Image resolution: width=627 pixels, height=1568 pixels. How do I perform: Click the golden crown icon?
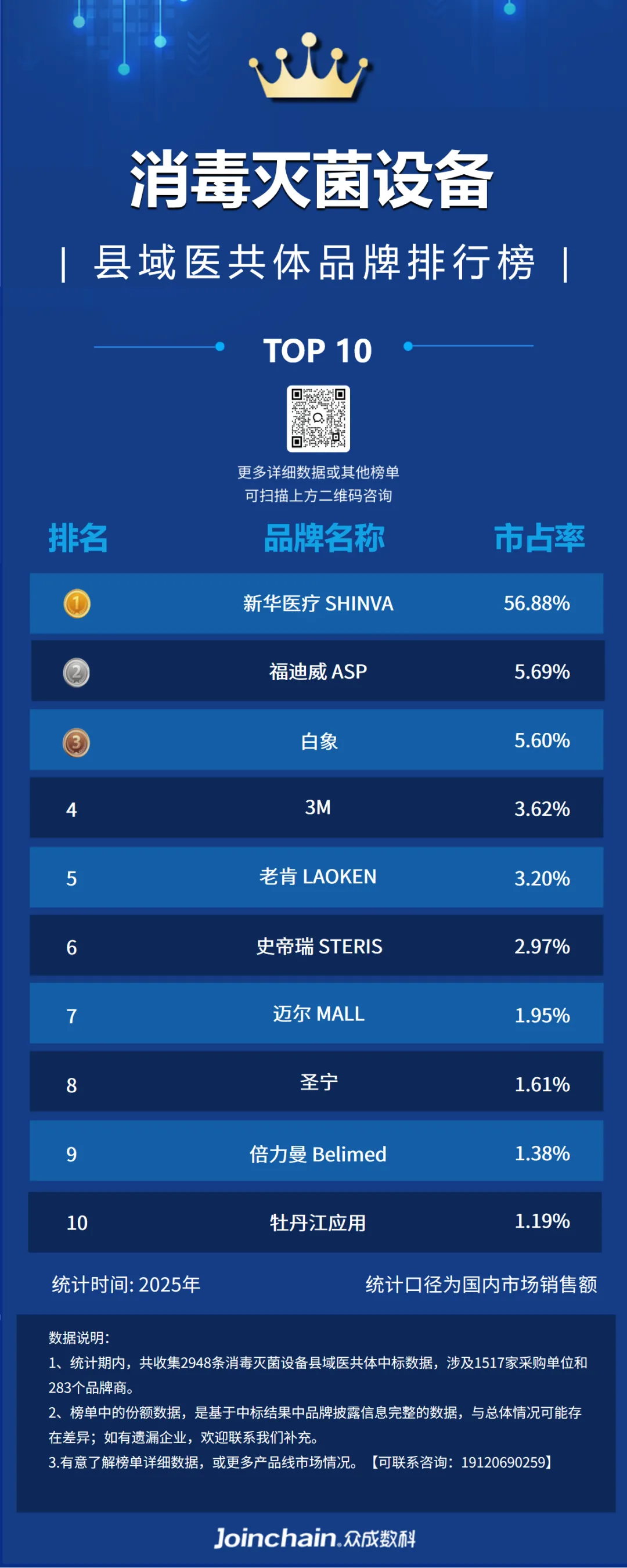[311, 67]
